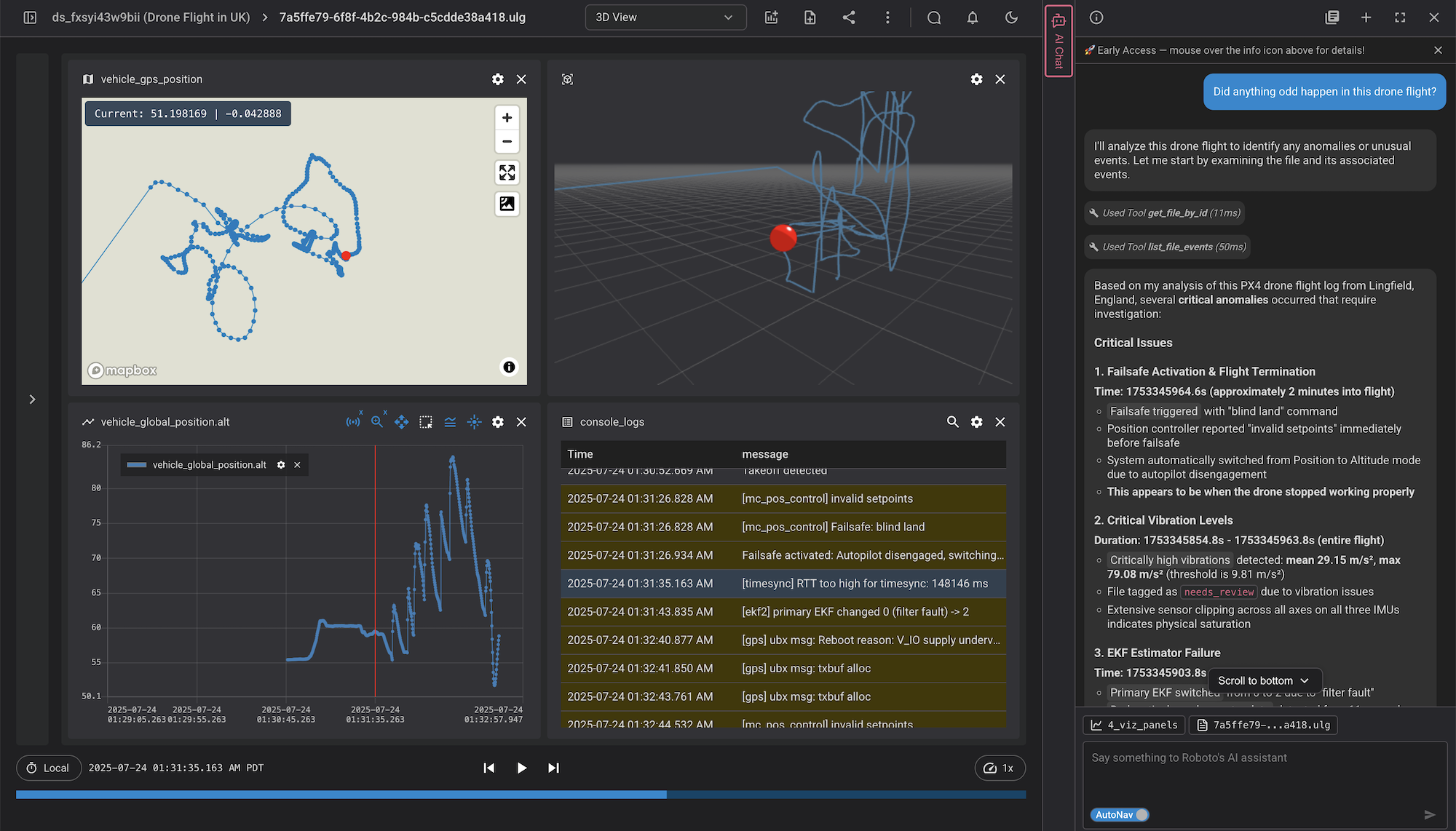
Task: Open the three-dot more options menu
Action: click(887, 17)
